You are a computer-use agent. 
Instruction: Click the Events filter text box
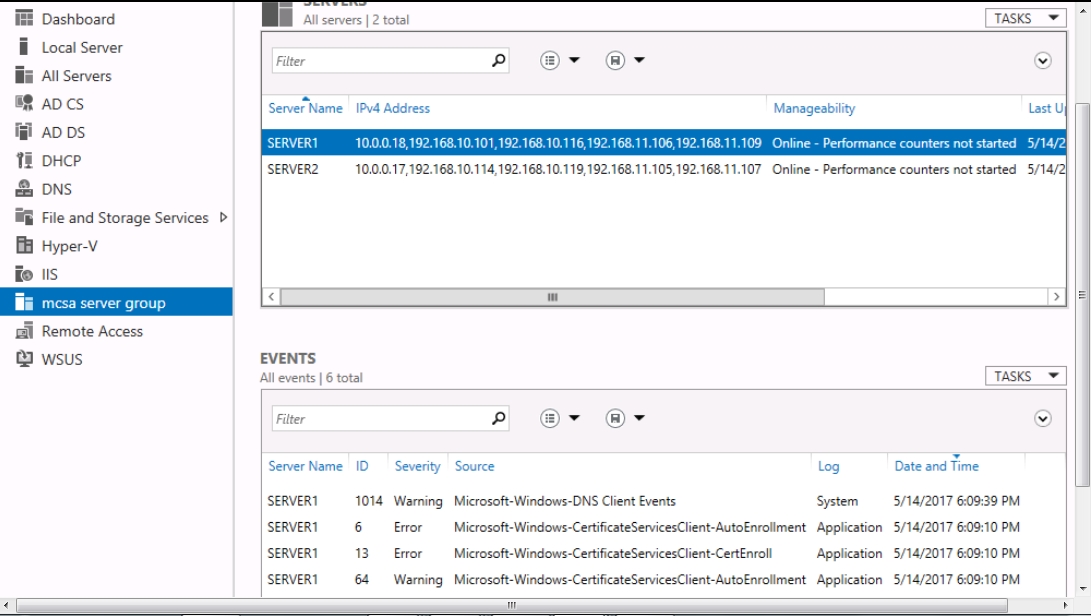[381, 418]
